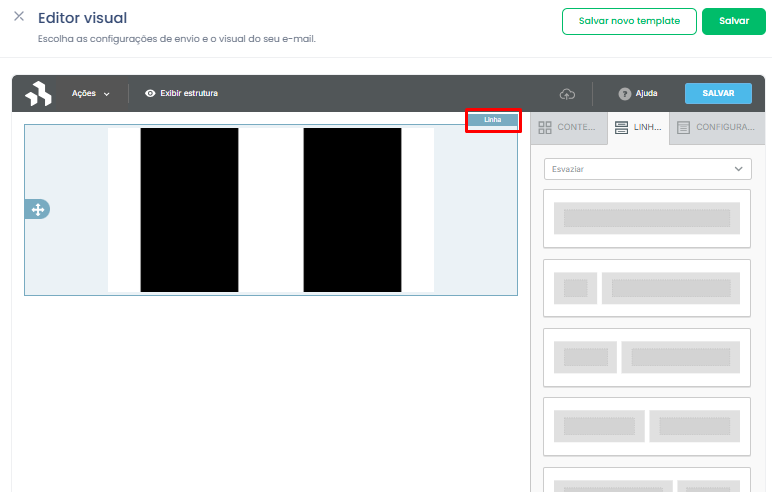Close the Editor visual with the X icon
772x492 pixels.
(19, 16)
